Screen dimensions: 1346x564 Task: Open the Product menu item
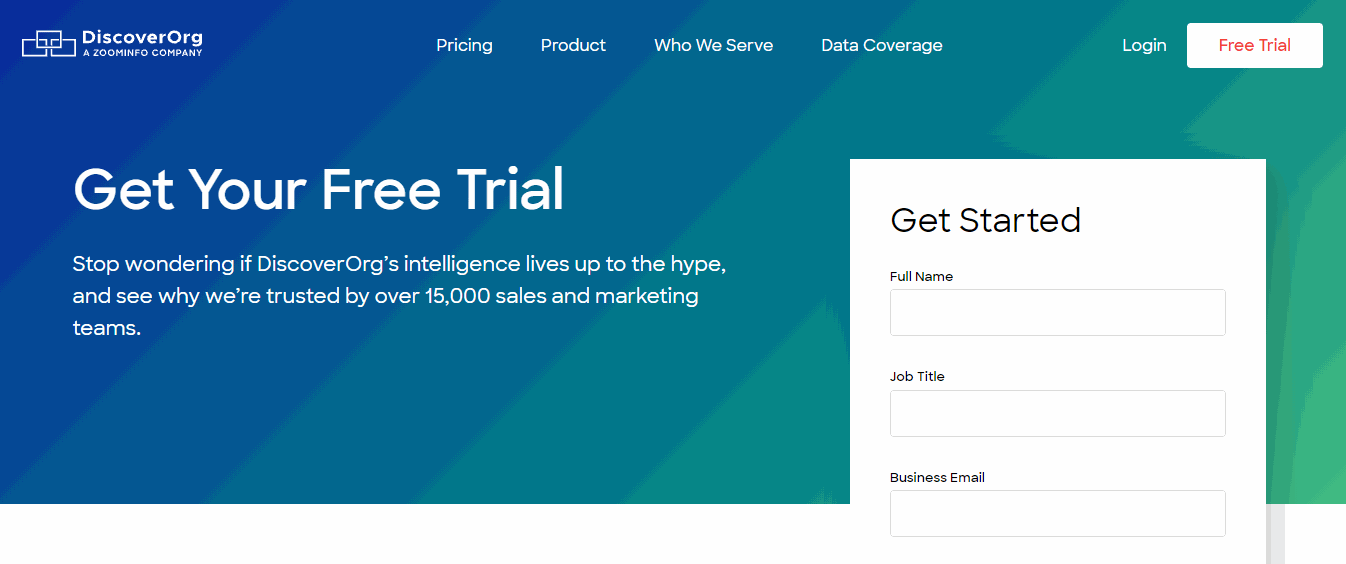(x=573, y=45)
